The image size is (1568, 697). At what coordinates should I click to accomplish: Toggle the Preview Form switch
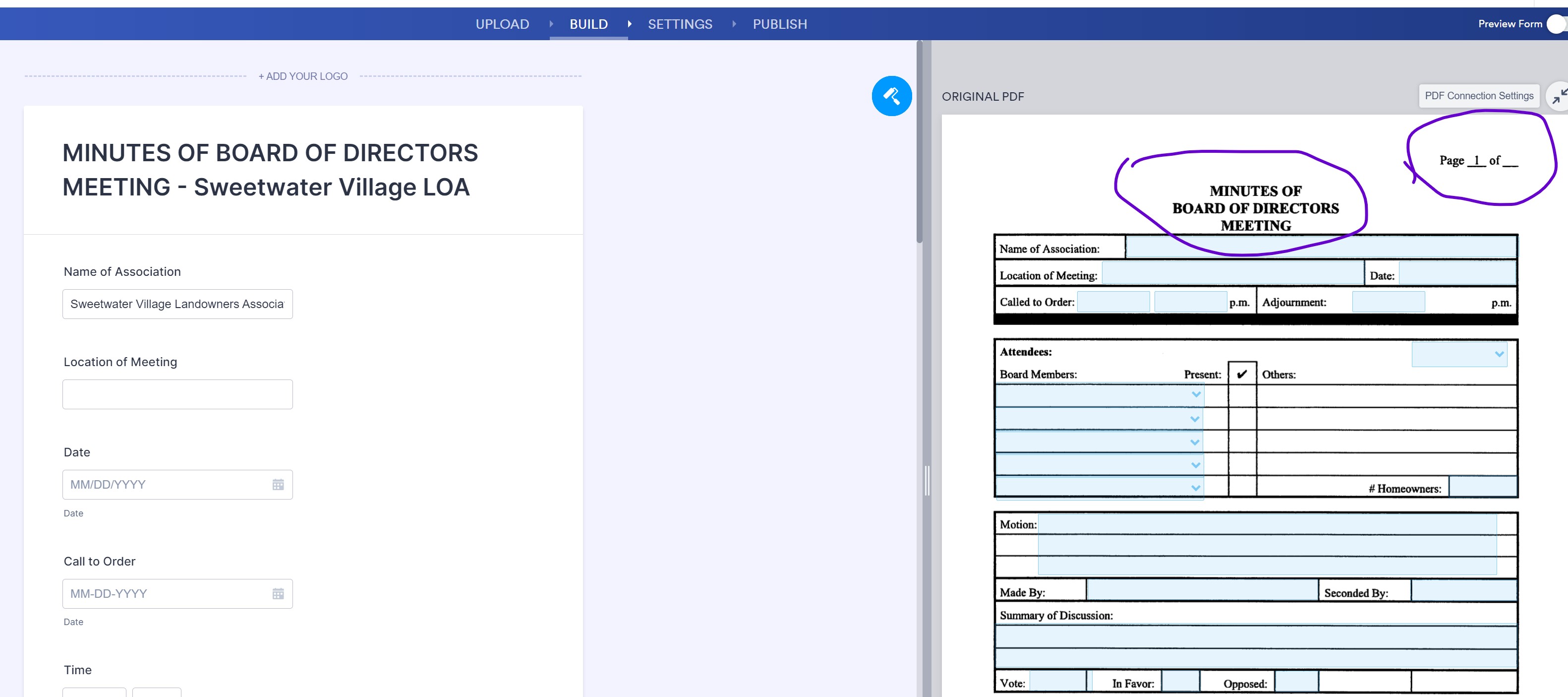1557,24
